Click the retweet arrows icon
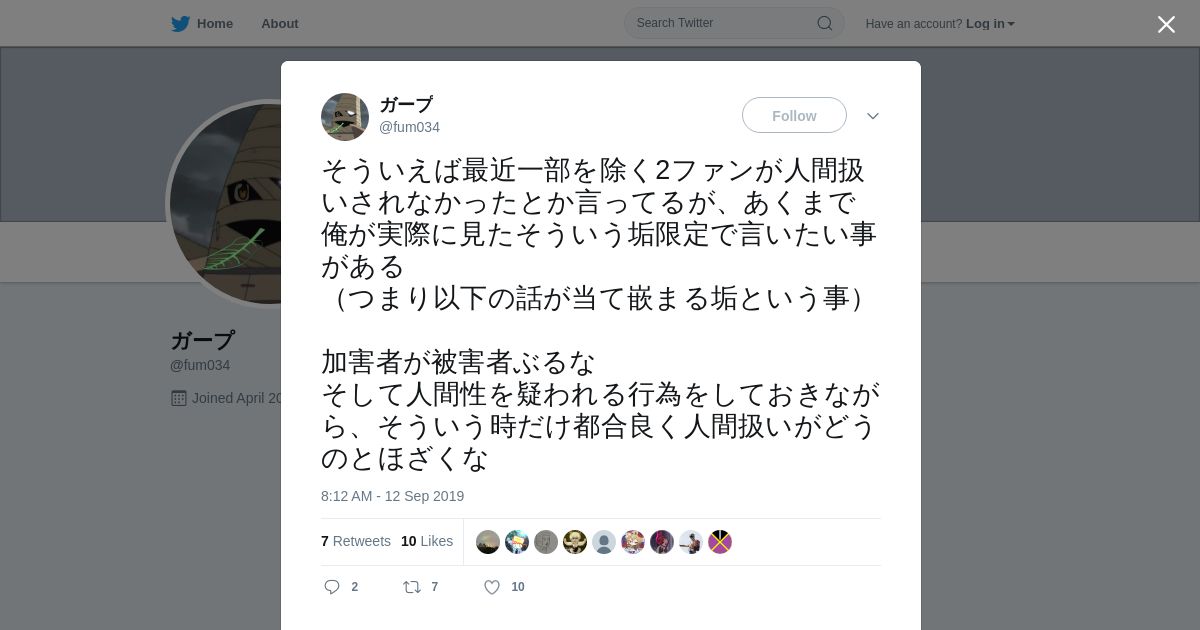Image resolution: width=1200 pixels, height=630 pixels. pos(412,587)
